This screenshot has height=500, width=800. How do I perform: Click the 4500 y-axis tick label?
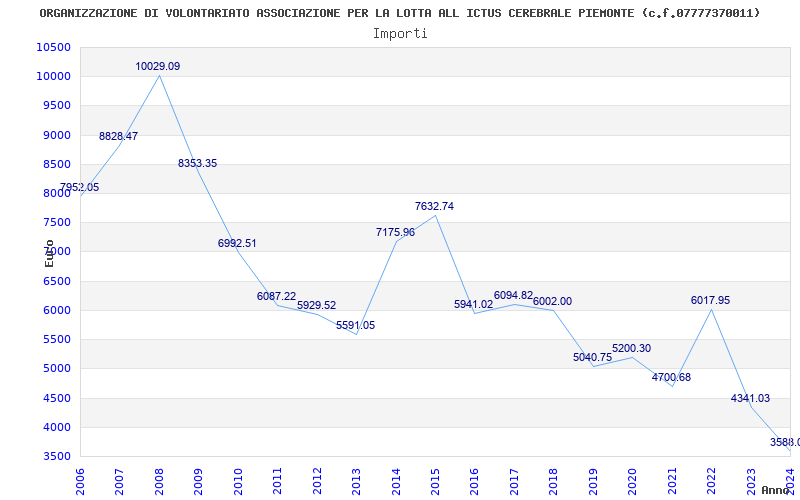click(x=56, y=398)
